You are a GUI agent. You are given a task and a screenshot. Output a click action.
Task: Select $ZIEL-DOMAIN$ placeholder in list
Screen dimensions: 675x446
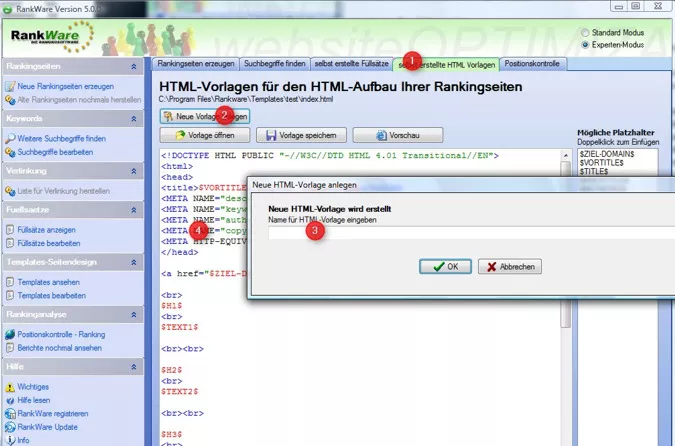click(x=607, y=154)
